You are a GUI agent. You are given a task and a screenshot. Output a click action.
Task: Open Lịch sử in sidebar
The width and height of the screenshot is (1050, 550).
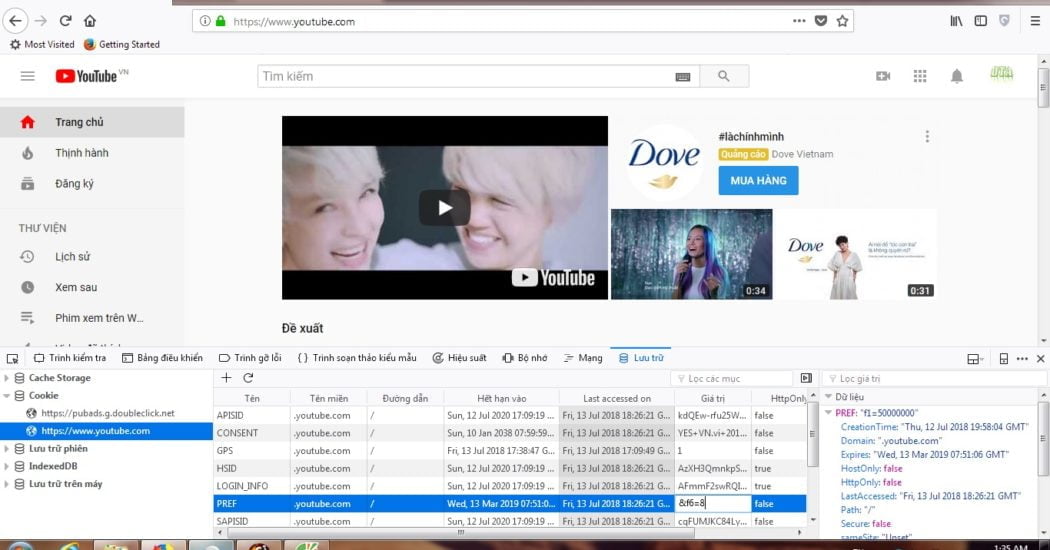click(92, 257)
